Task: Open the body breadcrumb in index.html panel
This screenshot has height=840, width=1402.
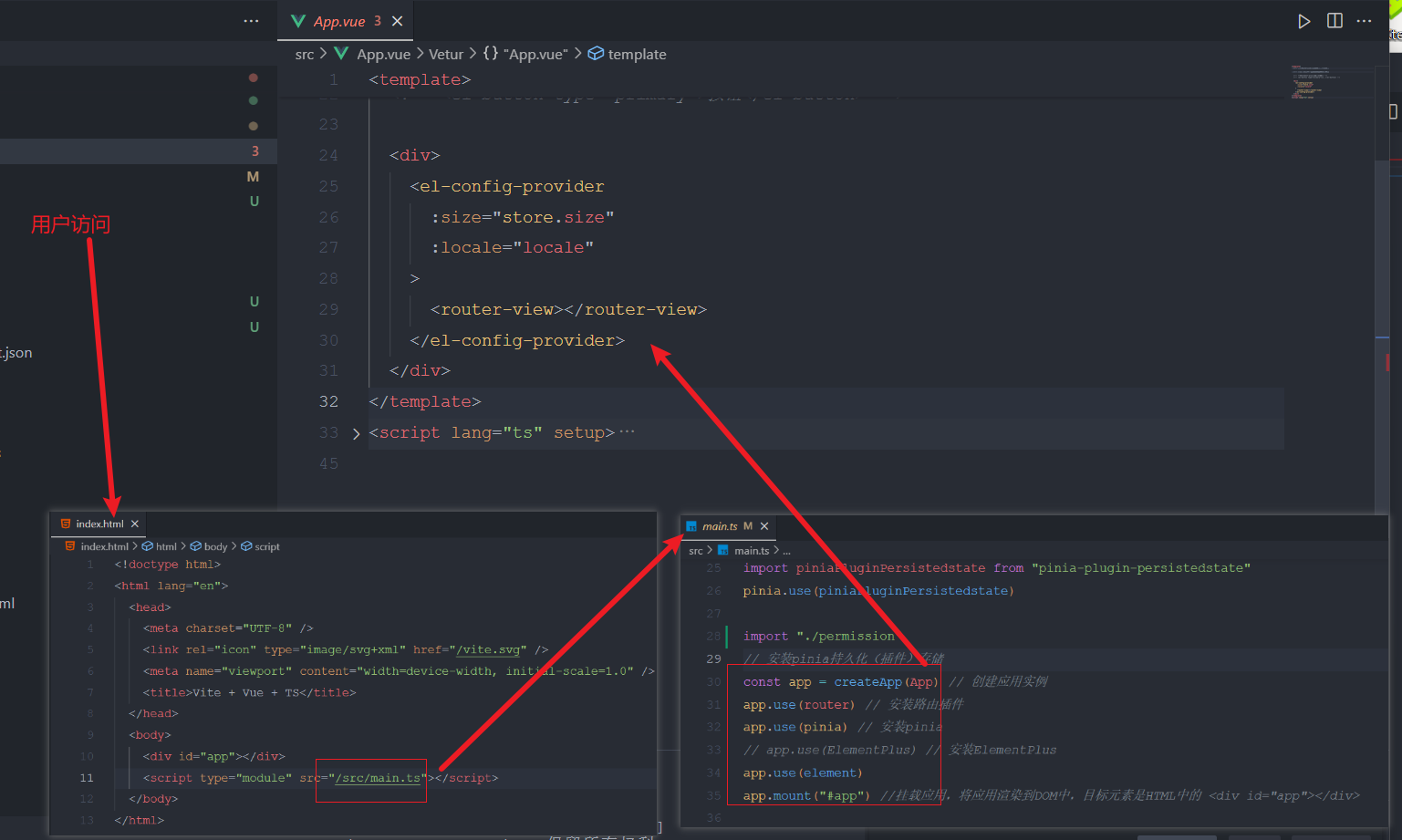Action: click(216, 546)
